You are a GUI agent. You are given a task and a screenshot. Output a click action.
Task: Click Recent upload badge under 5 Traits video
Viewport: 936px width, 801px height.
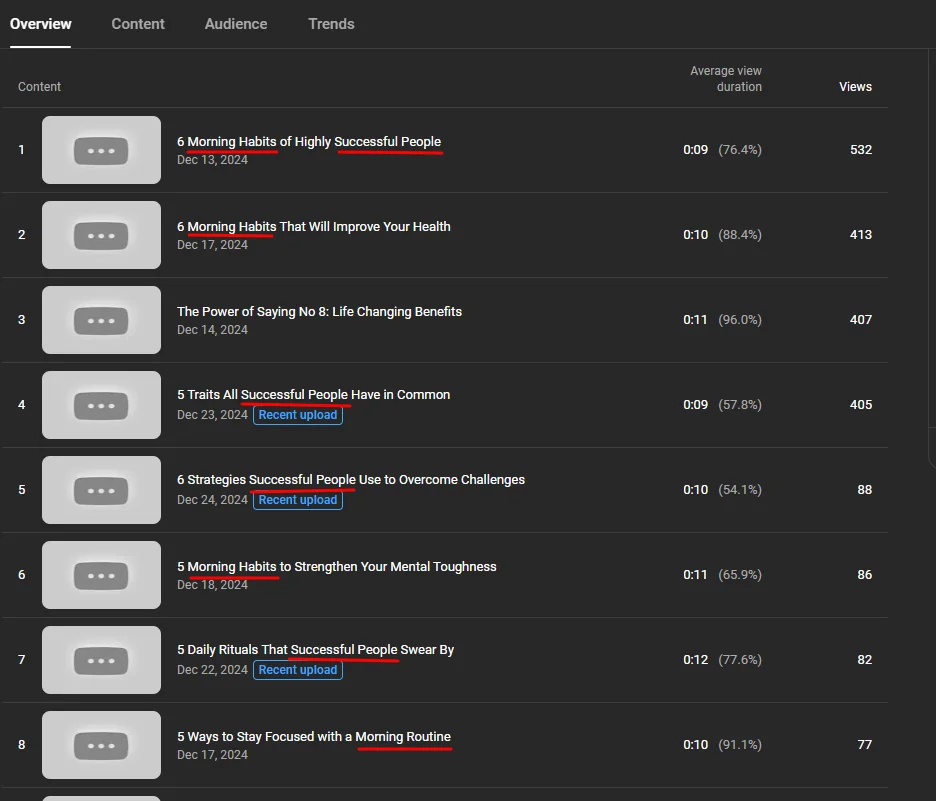pyautogui.click(x=298, y=415)
